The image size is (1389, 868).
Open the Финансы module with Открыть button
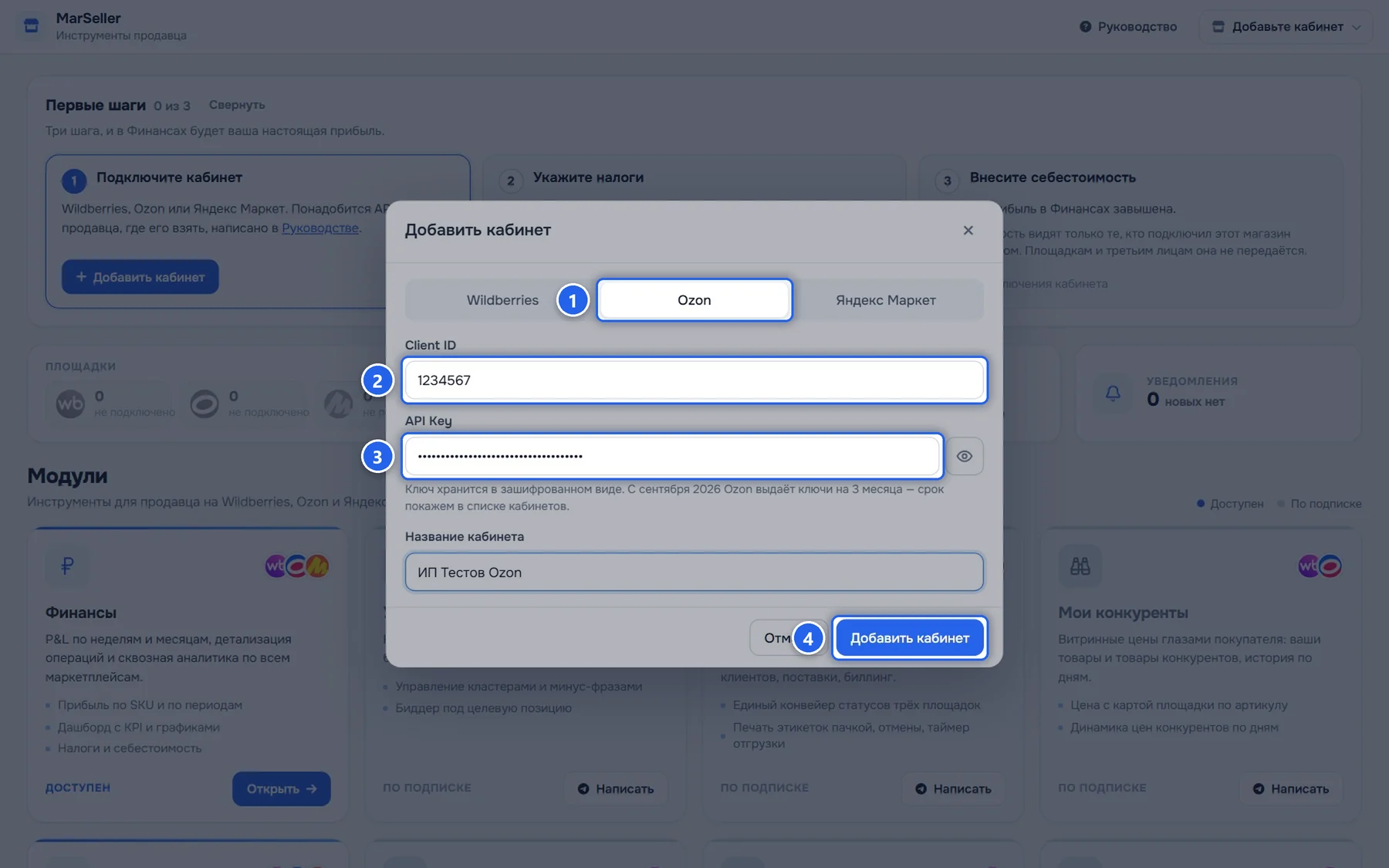(x=282, y=789)
